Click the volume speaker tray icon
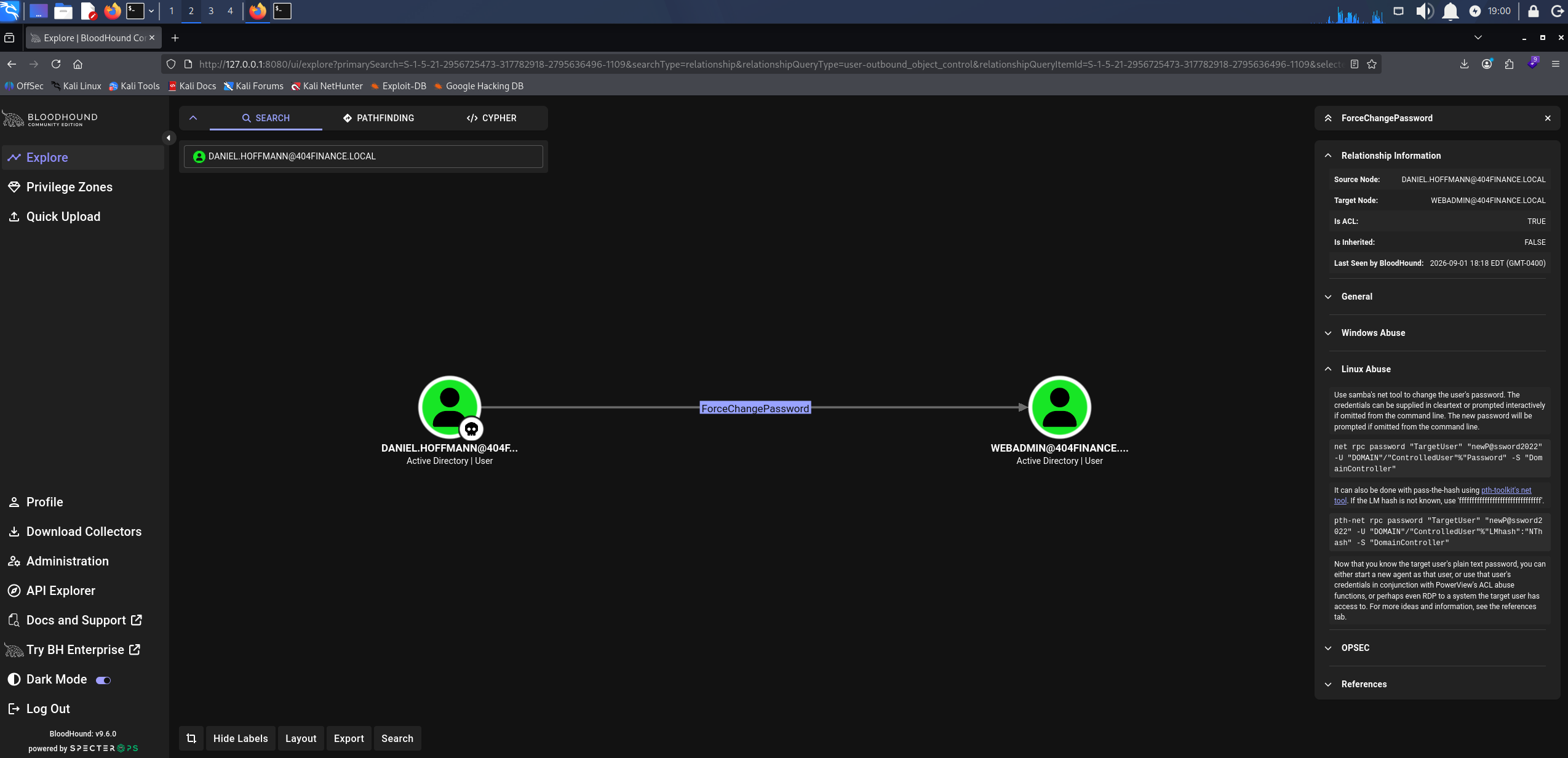 pos(1425,11)
